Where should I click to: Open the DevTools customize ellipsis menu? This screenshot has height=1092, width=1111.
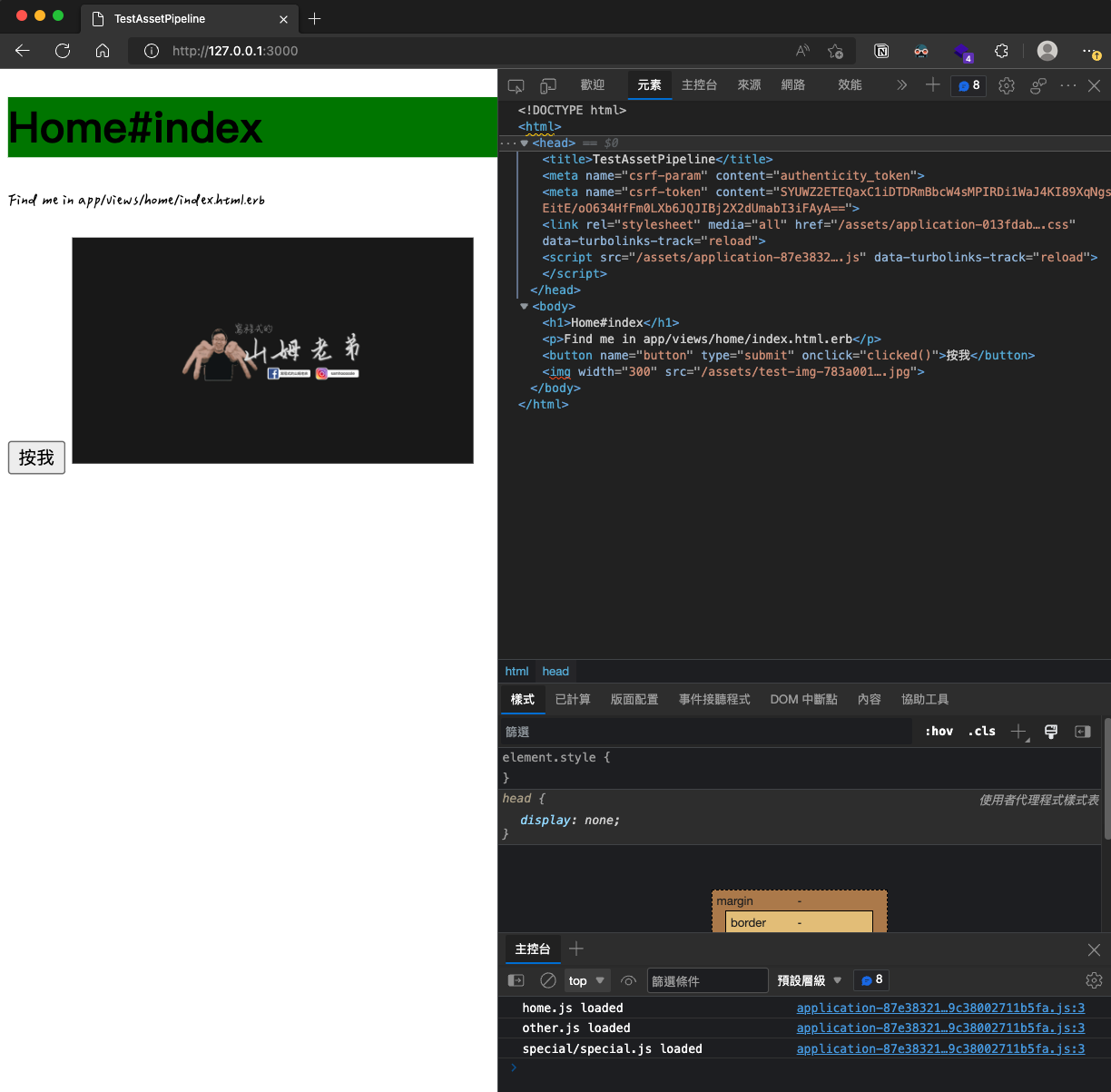pyautogui.click(x=1068, y=85)
